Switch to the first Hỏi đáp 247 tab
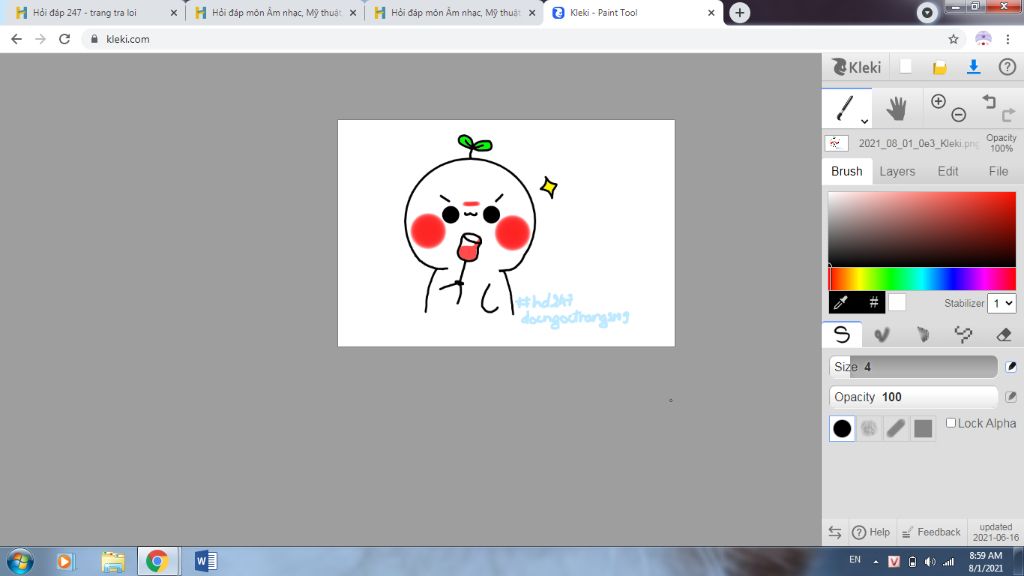This screenshot has width=1024, height=576. (95, 12)
